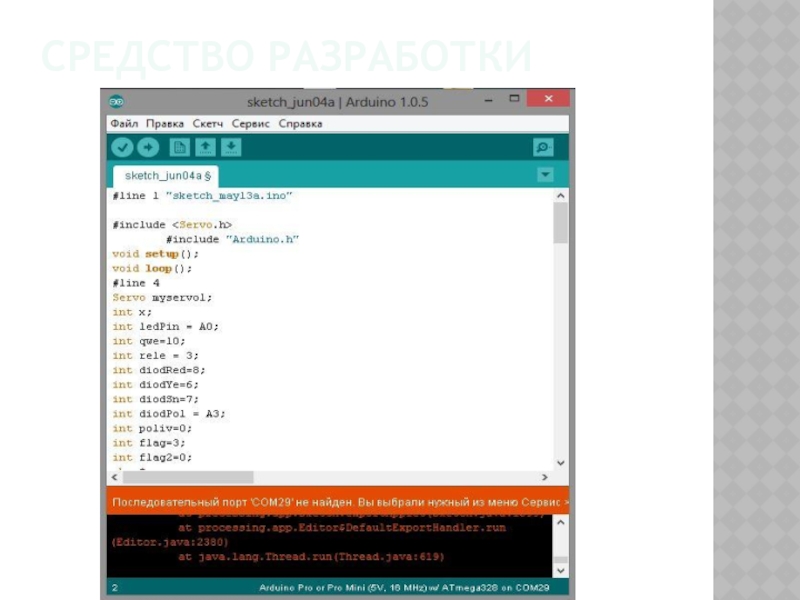Close the Arduino window
Image resolution: width=800 pixels, height=600 pixels.
pos(548,98)
